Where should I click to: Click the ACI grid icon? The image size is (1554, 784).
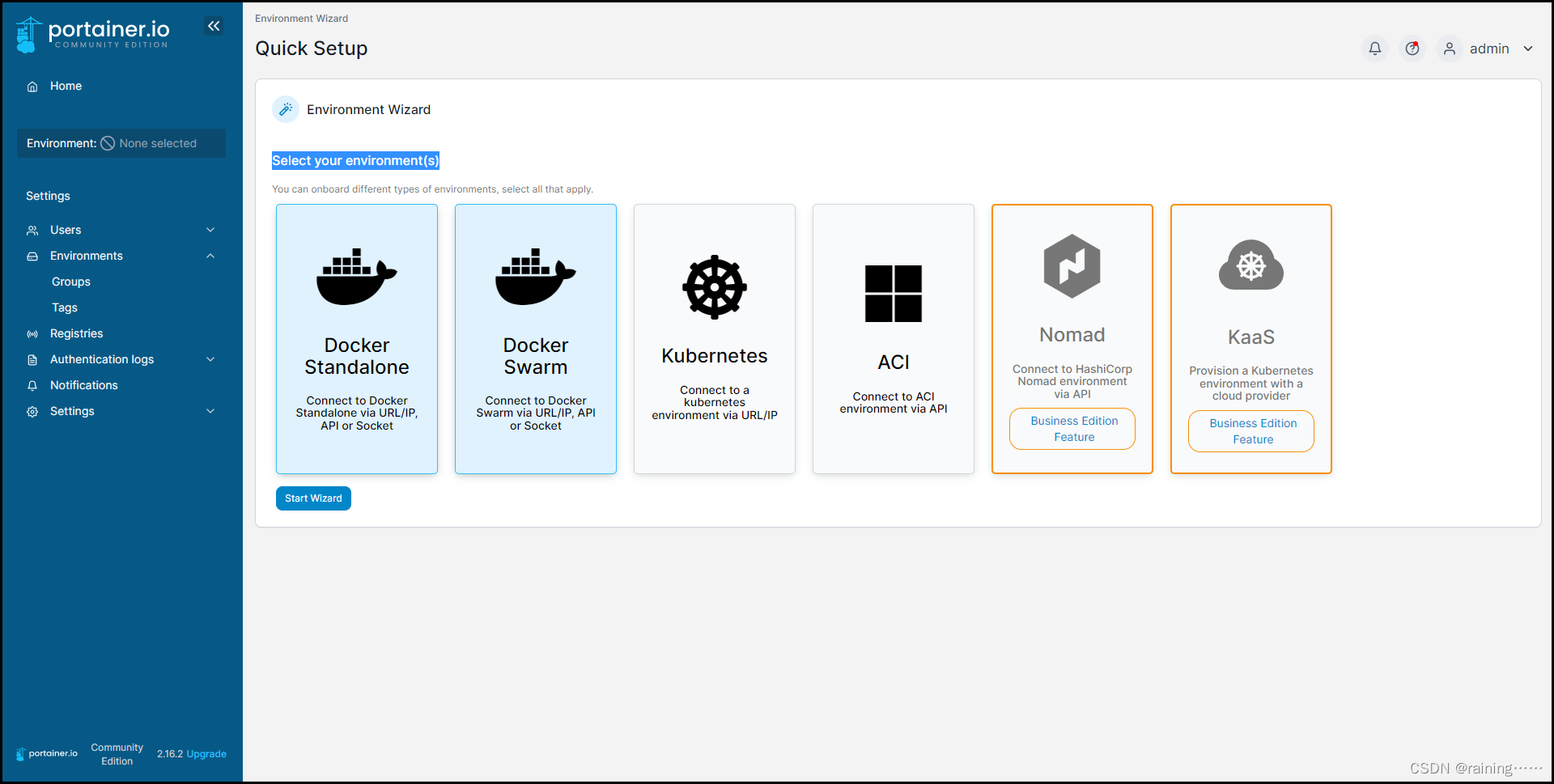tap(894, 294)
